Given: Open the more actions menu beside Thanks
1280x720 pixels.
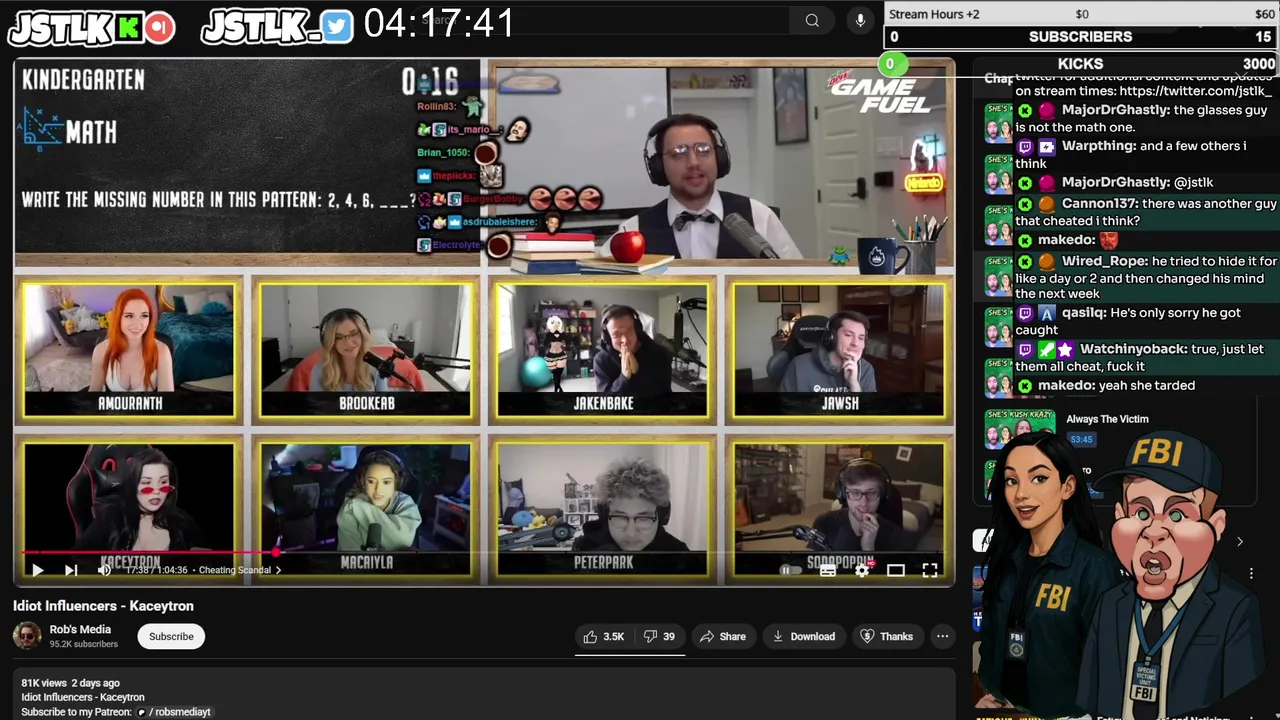Looking at the screenshot, I should click(x=942, y=636).
